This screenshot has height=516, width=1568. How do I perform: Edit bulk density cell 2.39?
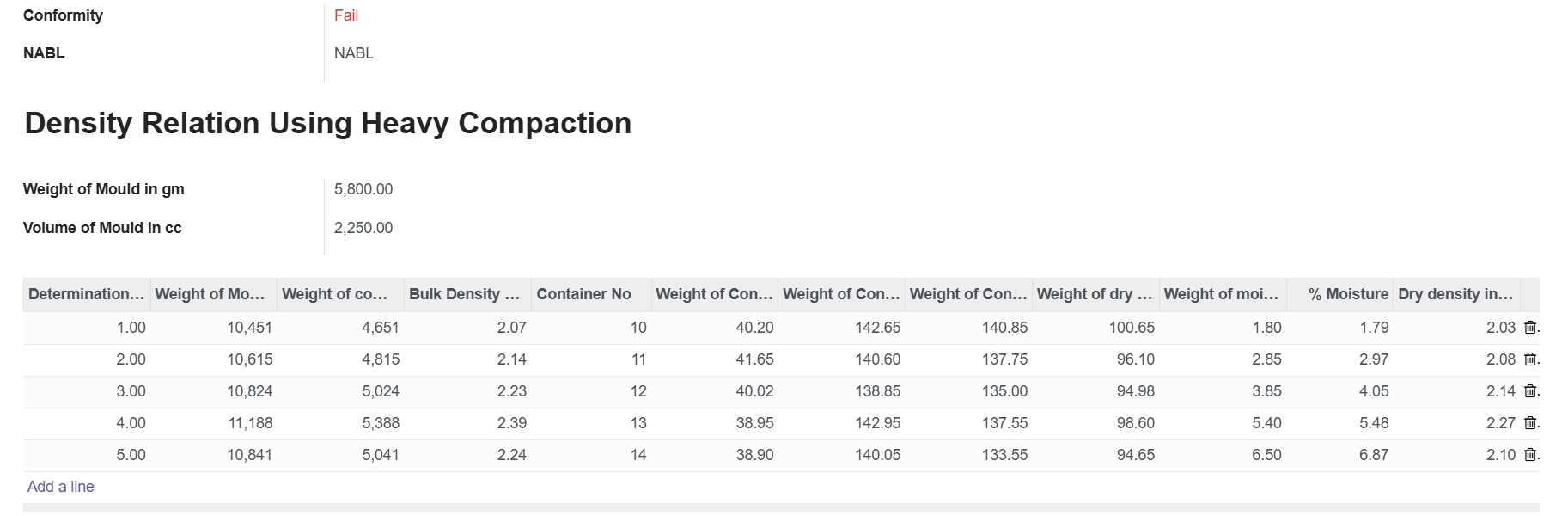tap(468, 423)
